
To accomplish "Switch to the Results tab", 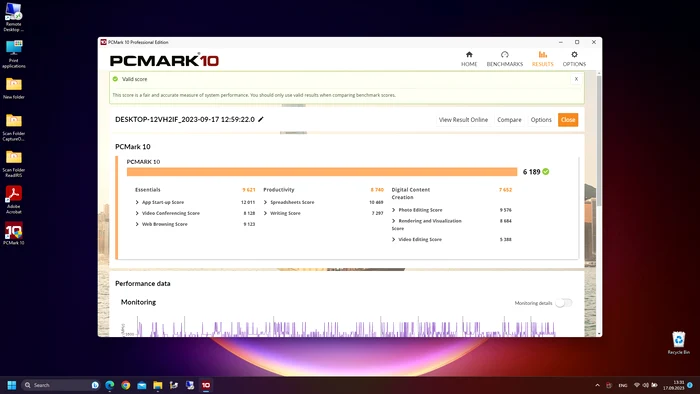I will [x=542, y=58].
